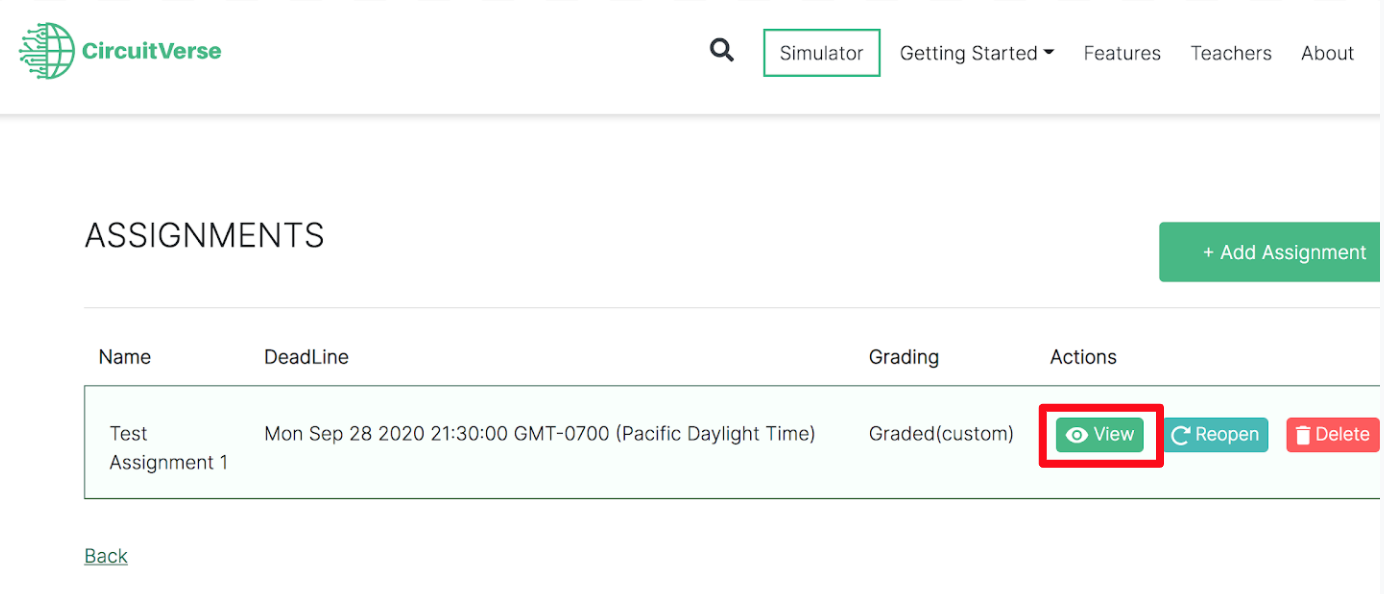
Task: Select the Test Assignment 1 name cell
Action: point(168,448)
